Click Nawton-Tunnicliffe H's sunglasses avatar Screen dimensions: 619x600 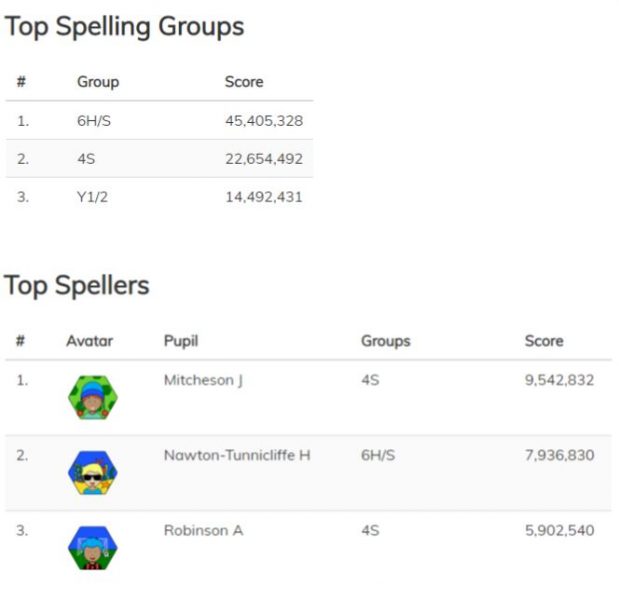pyautogui.click(x=93, y=472)
